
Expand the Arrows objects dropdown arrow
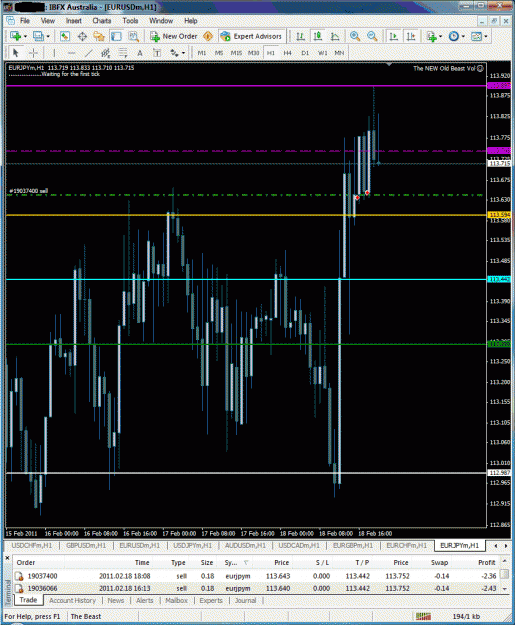pos(183,53)
